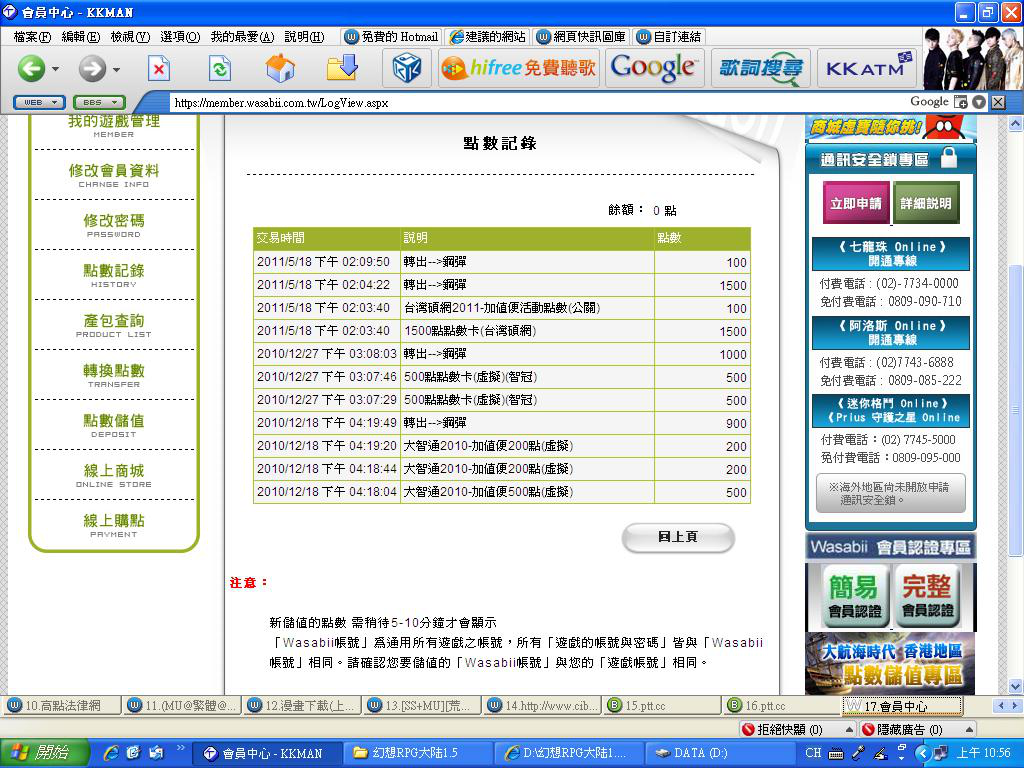Switch to the 15.ptt.cc tab
The height and width of the screenshot is (768, 1024).
click(x=659, y=706)
